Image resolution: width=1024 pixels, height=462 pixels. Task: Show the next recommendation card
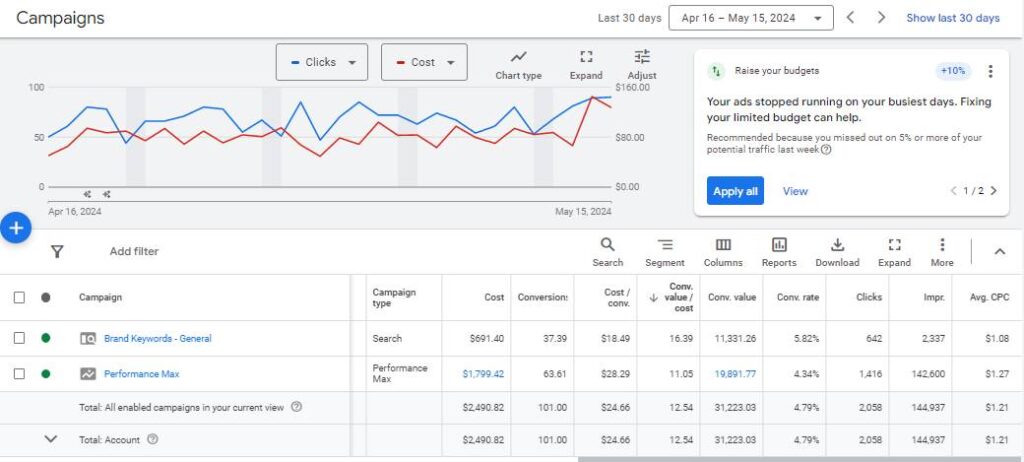click(994, 191)
